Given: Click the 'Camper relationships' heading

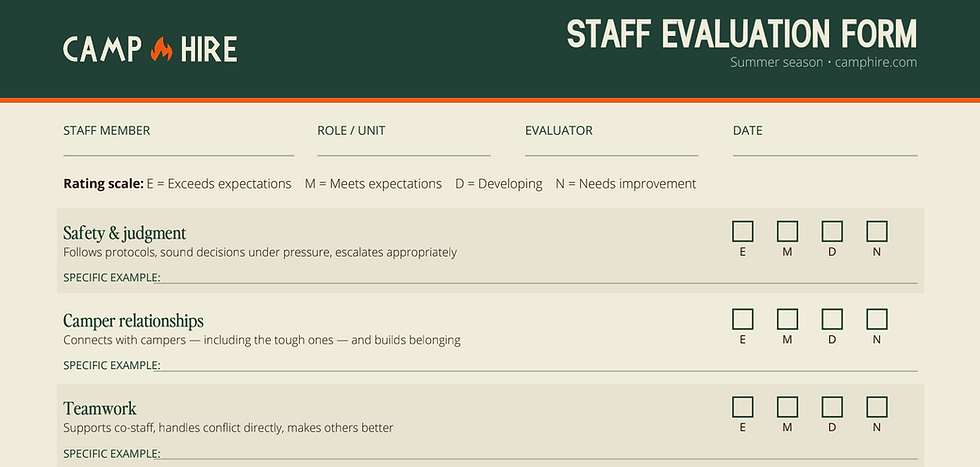Looking at the screenshot, I should click(x=133, y=321).
